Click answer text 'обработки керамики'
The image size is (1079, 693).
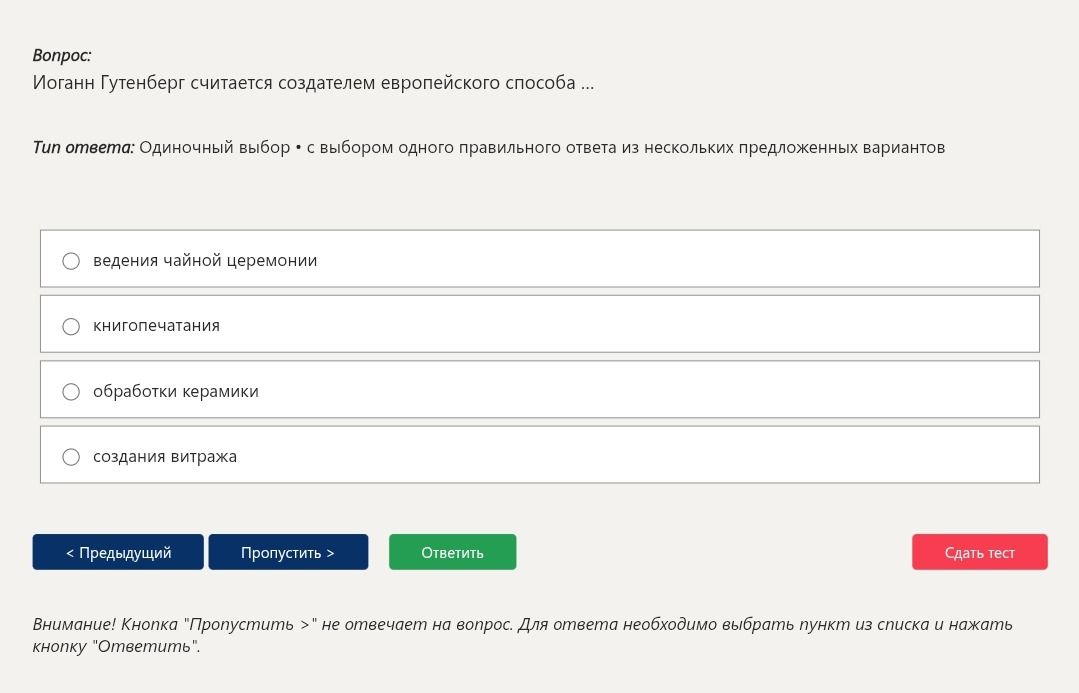click(x=175, y=392)
